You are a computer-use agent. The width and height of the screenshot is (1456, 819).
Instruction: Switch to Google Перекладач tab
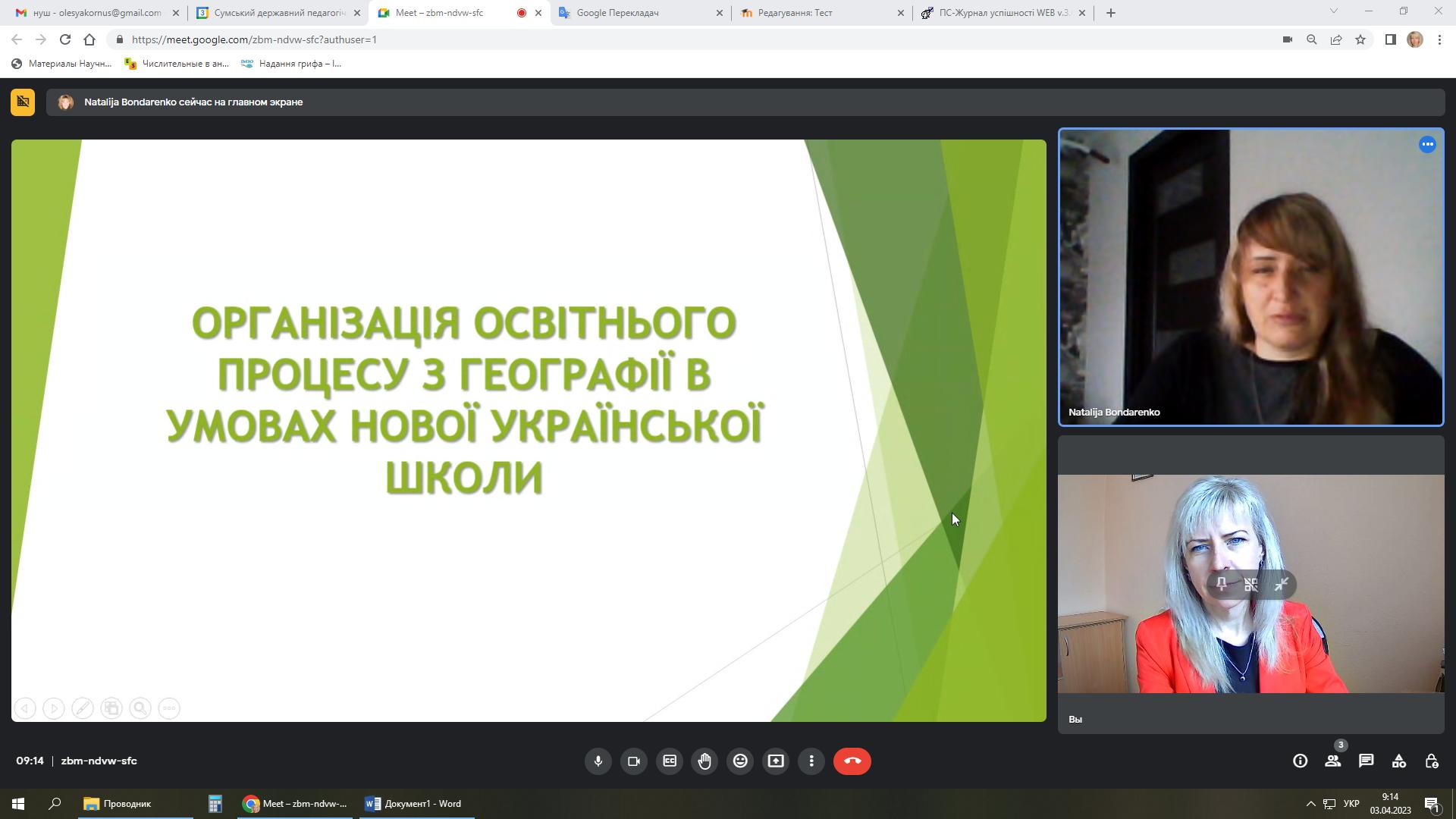coord(642,13)
